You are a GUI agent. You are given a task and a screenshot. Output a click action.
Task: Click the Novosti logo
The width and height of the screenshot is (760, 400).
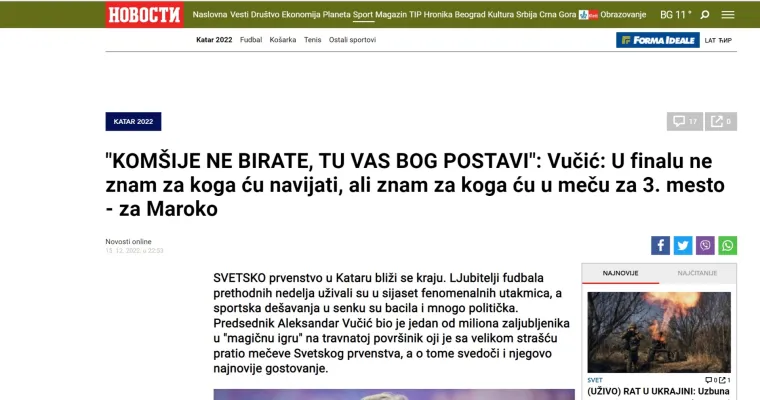point(144,15)
